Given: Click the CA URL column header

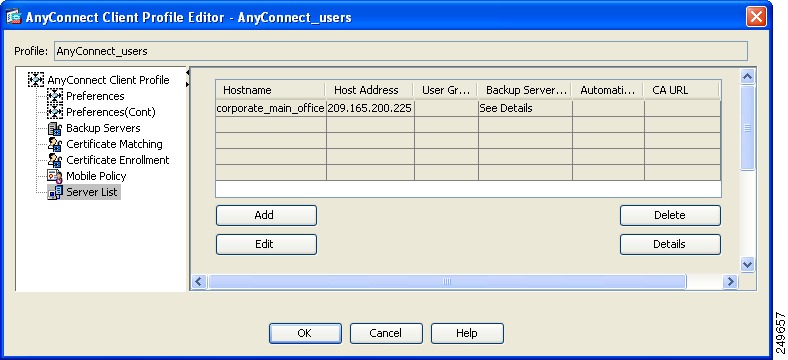Looking at the screenshot, I should click(x=681, y=90).
